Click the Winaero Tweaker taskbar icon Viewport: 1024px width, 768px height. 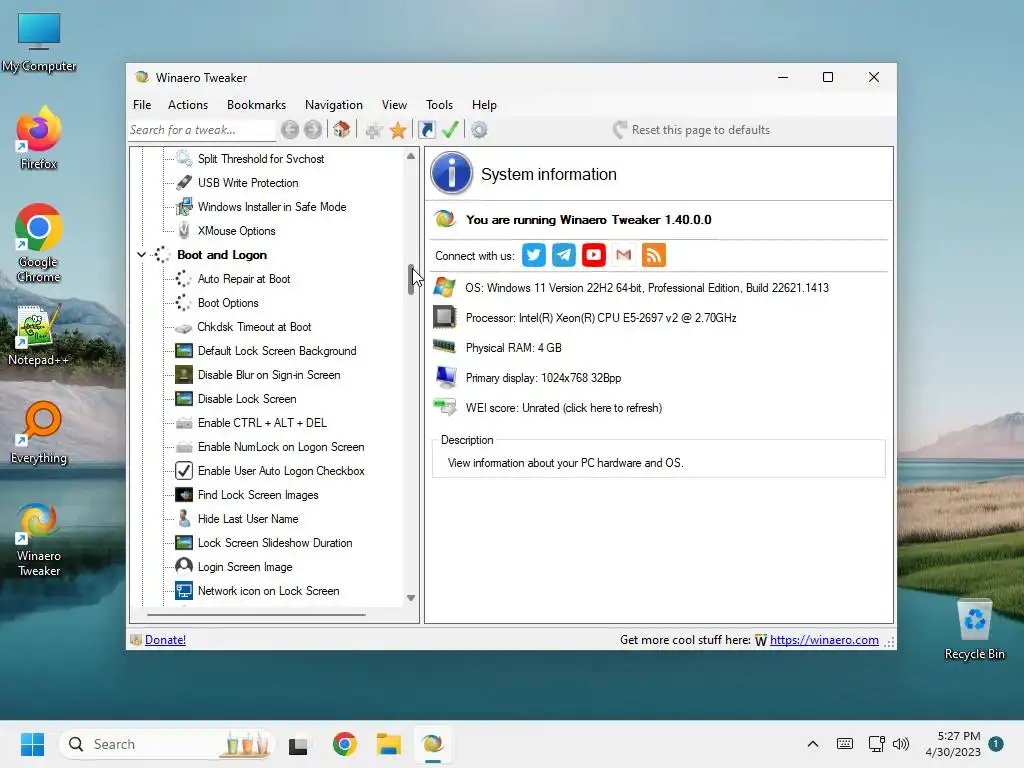[x=432, y=744]
